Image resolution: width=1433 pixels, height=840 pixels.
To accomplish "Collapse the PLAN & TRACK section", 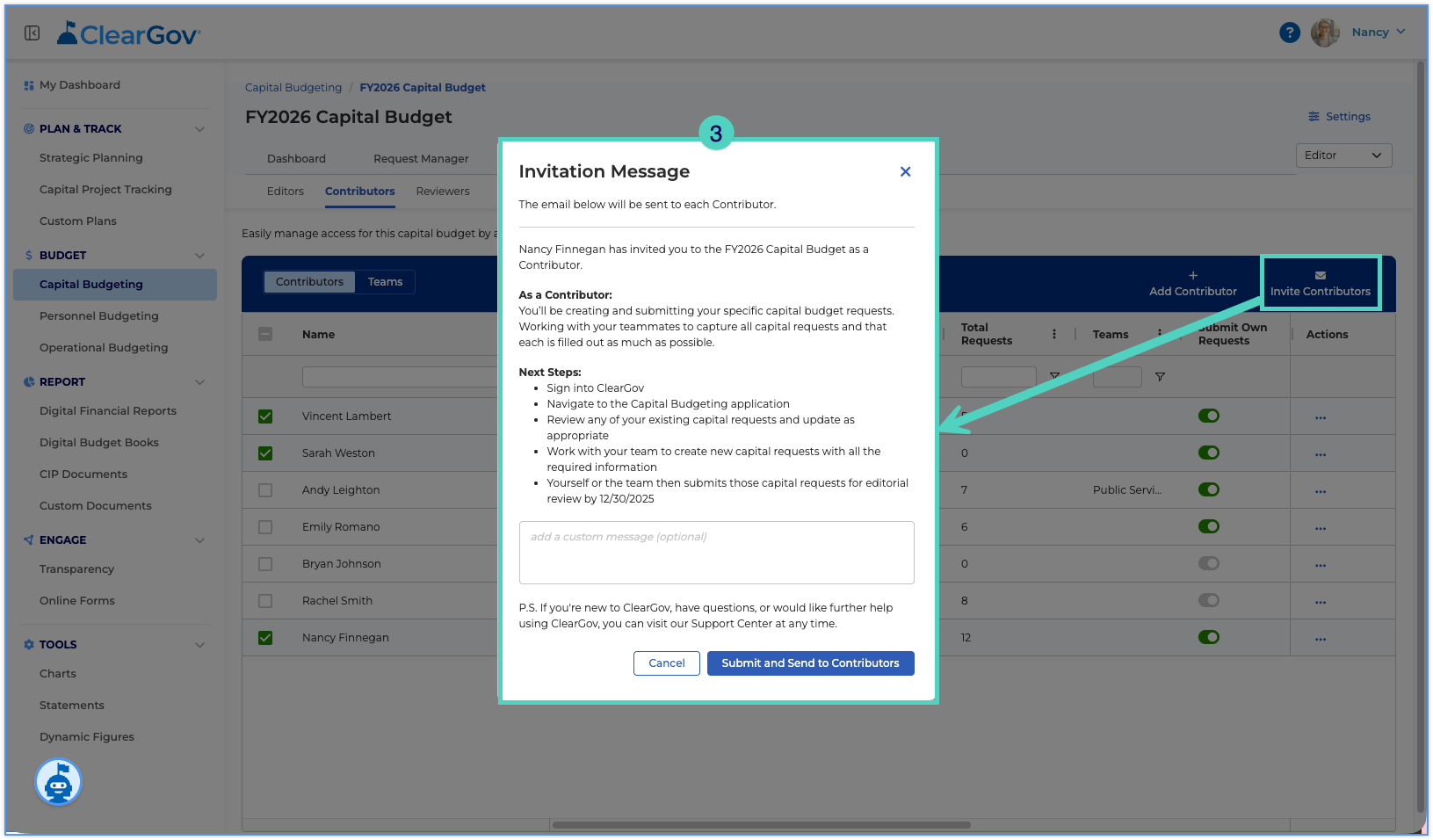I will pyautogui.click(x=199, y=129).
